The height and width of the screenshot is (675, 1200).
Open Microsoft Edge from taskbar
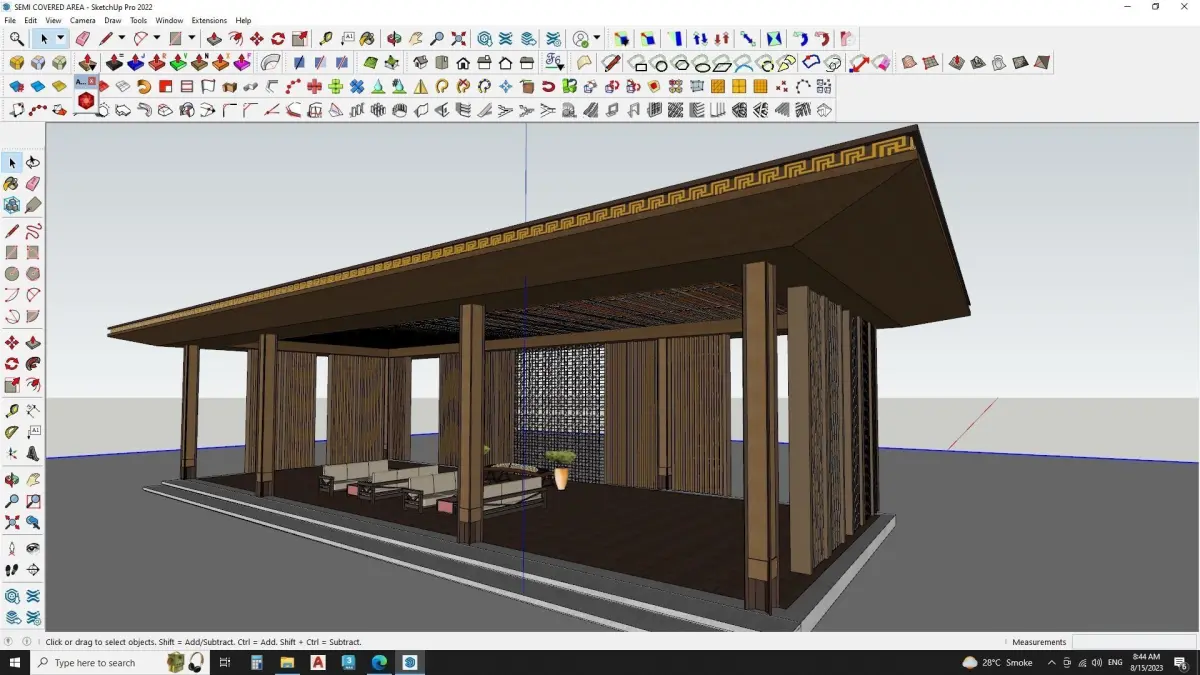click(379, 662)
